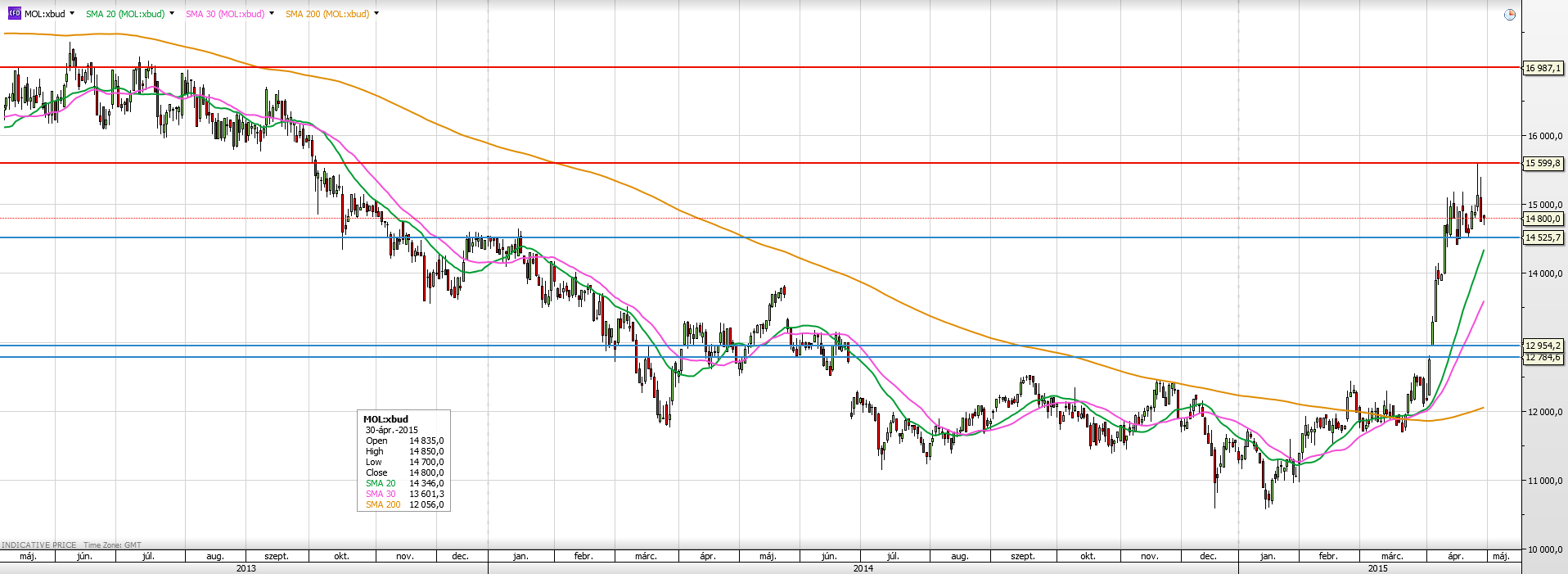Click the clock icon in chart corner

(x=1510, y=15)
